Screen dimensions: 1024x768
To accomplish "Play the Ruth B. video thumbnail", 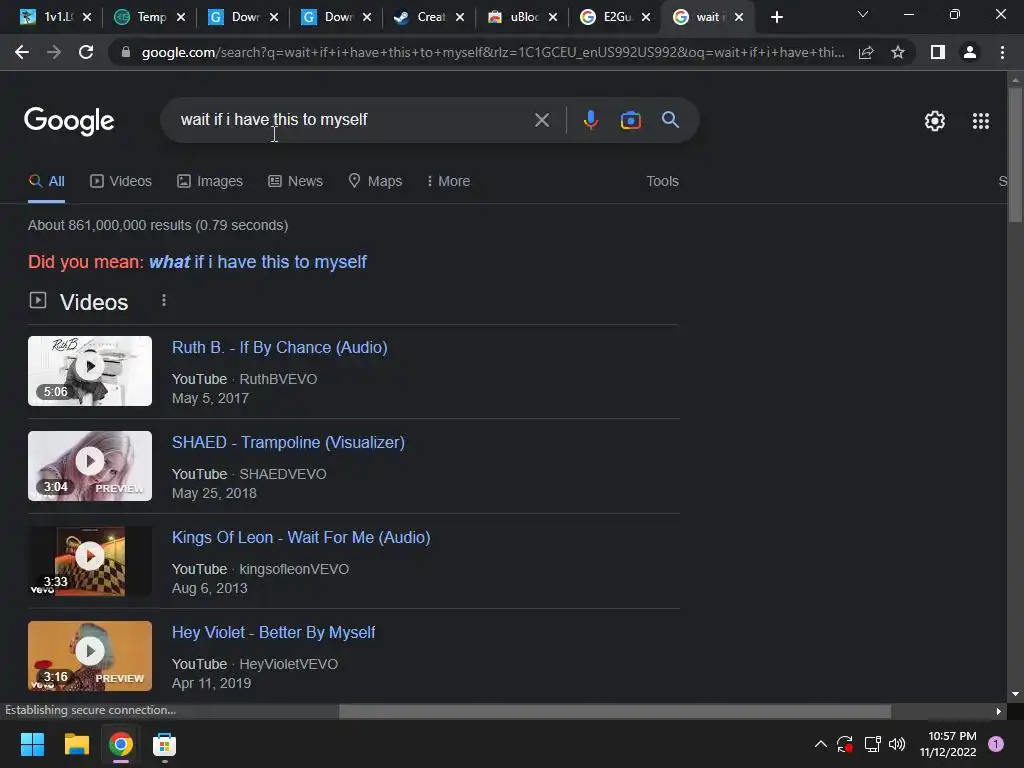I will pyautogui.click(x=90, y=371).
